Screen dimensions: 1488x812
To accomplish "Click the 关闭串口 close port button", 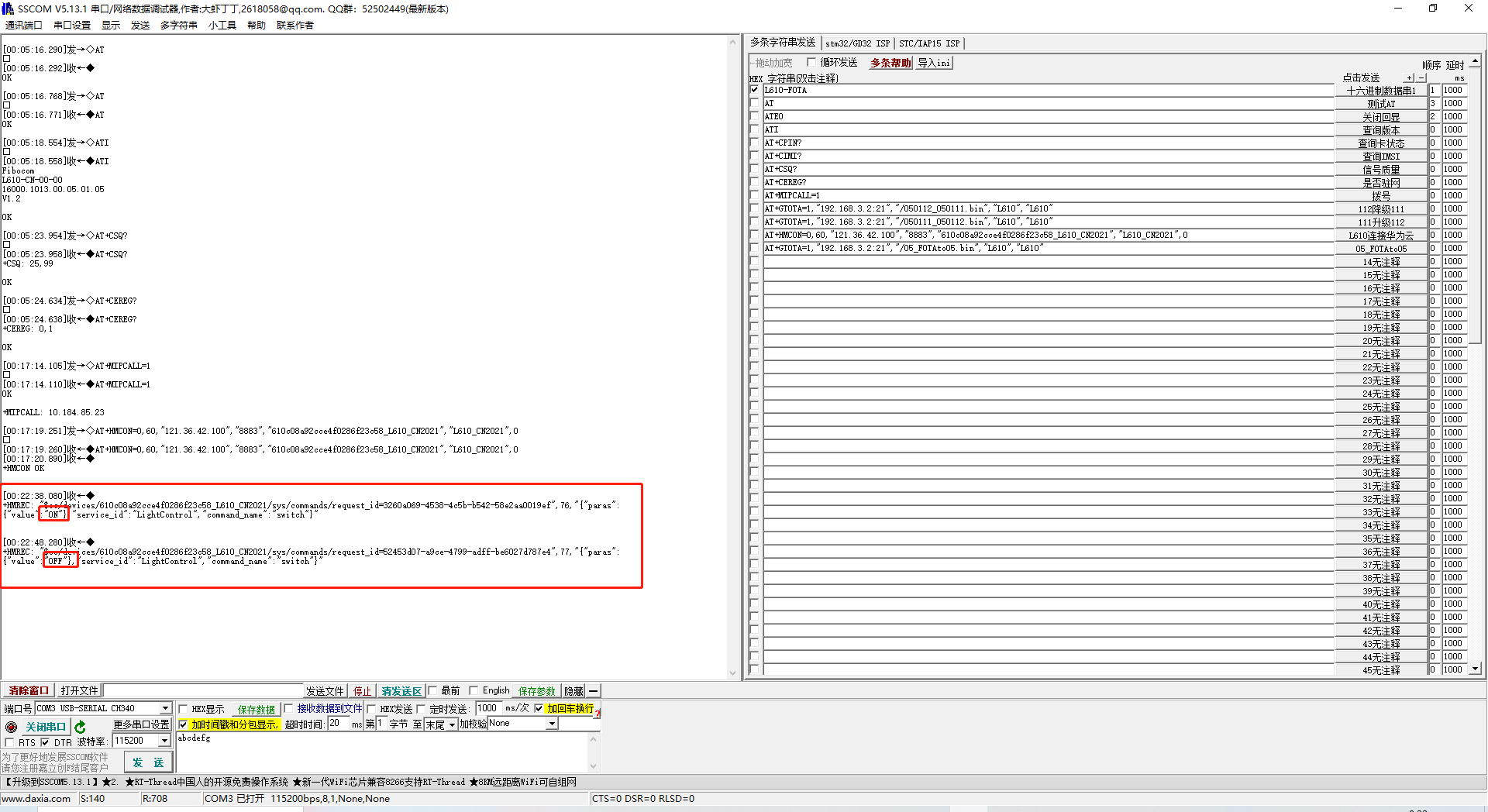I will pos(46,727).
